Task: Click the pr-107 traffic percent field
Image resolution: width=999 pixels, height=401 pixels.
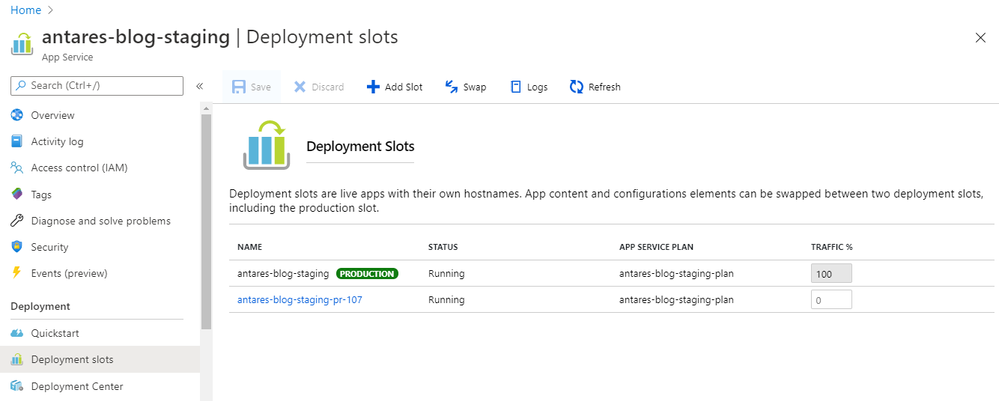Action: [831, 300]
